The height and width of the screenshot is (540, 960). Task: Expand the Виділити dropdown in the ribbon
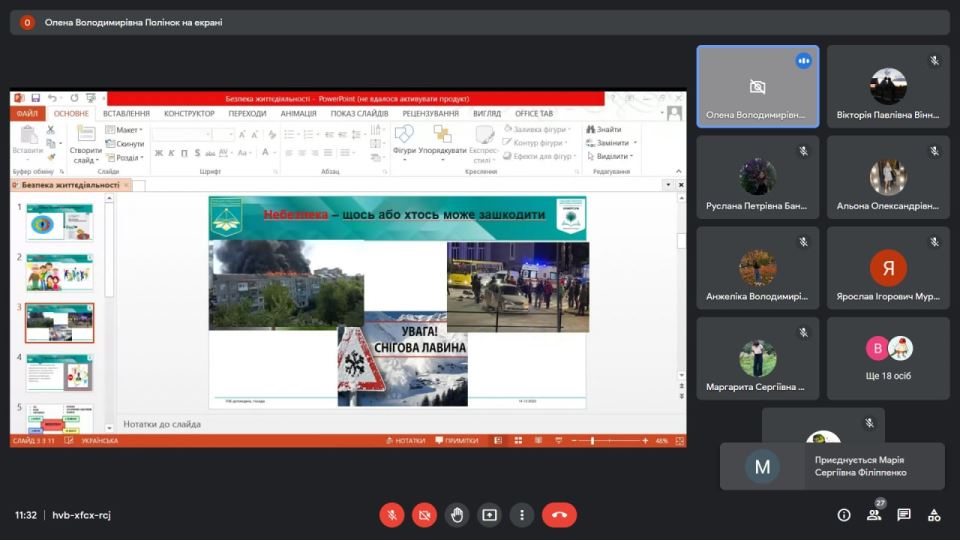(x=612, y=157)
